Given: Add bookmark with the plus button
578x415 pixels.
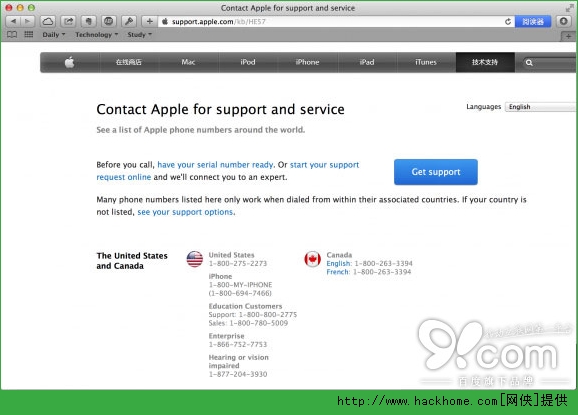Looking at the screenshot, I should point(149,21).
